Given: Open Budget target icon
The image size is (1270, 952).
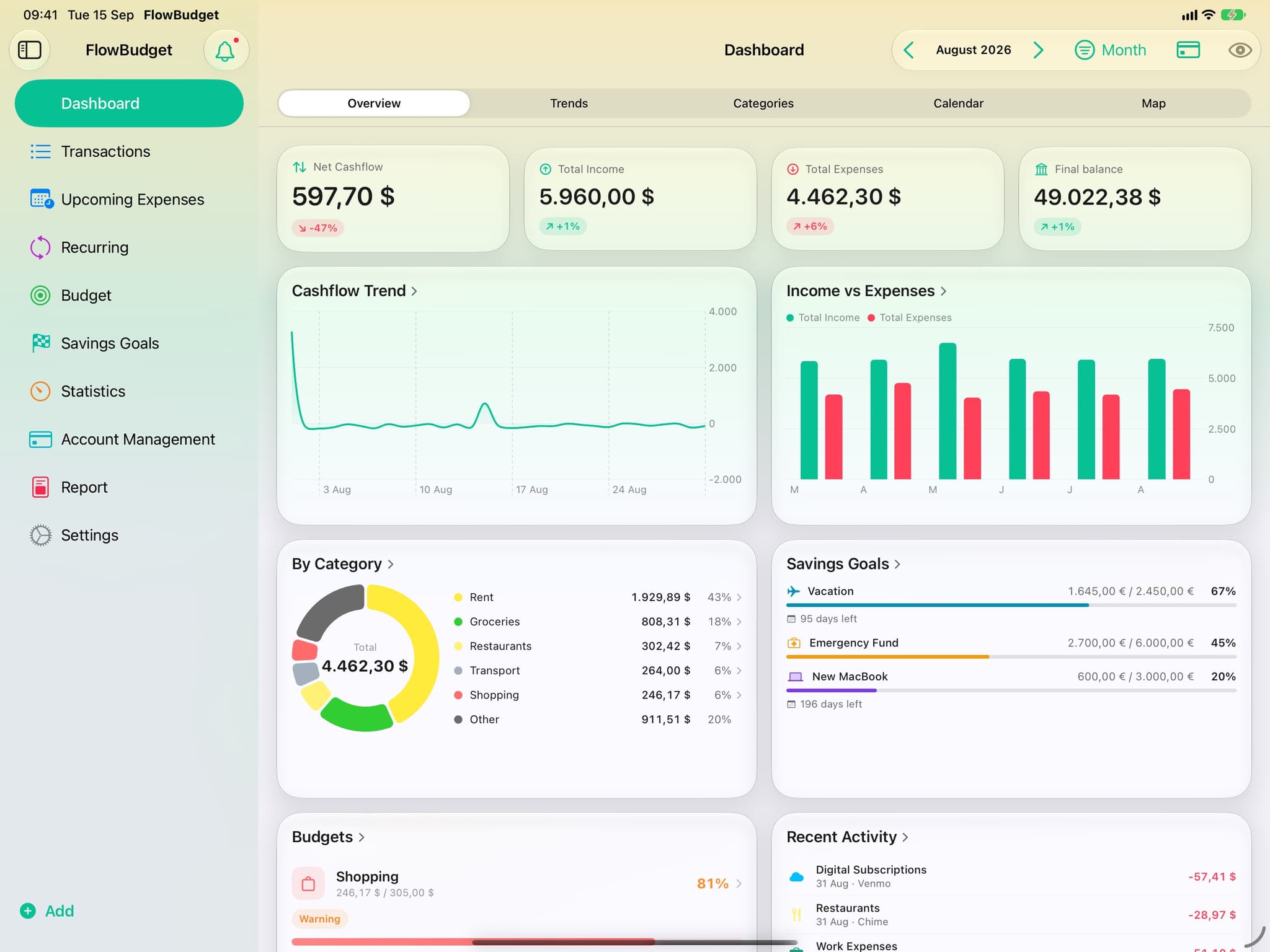Looking at the screenshot, I should pyautogui.click(x=40, y=295).
